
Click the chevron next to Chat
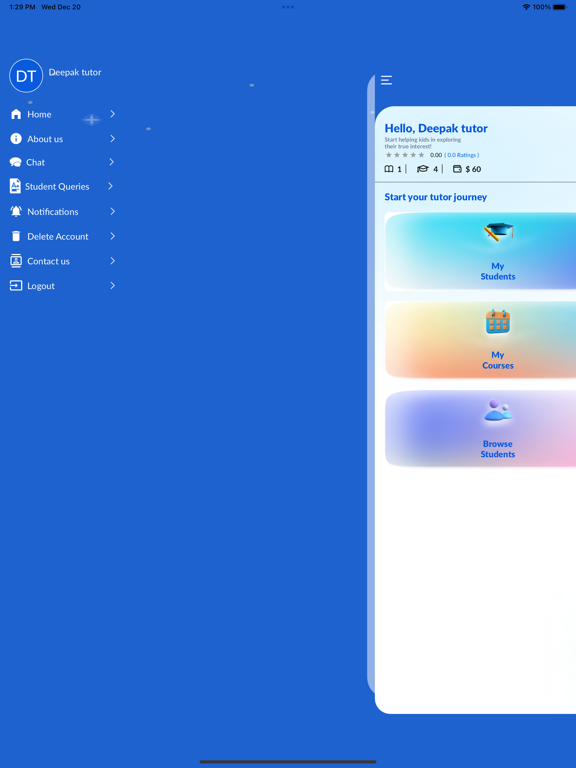[x=112, y=162]
